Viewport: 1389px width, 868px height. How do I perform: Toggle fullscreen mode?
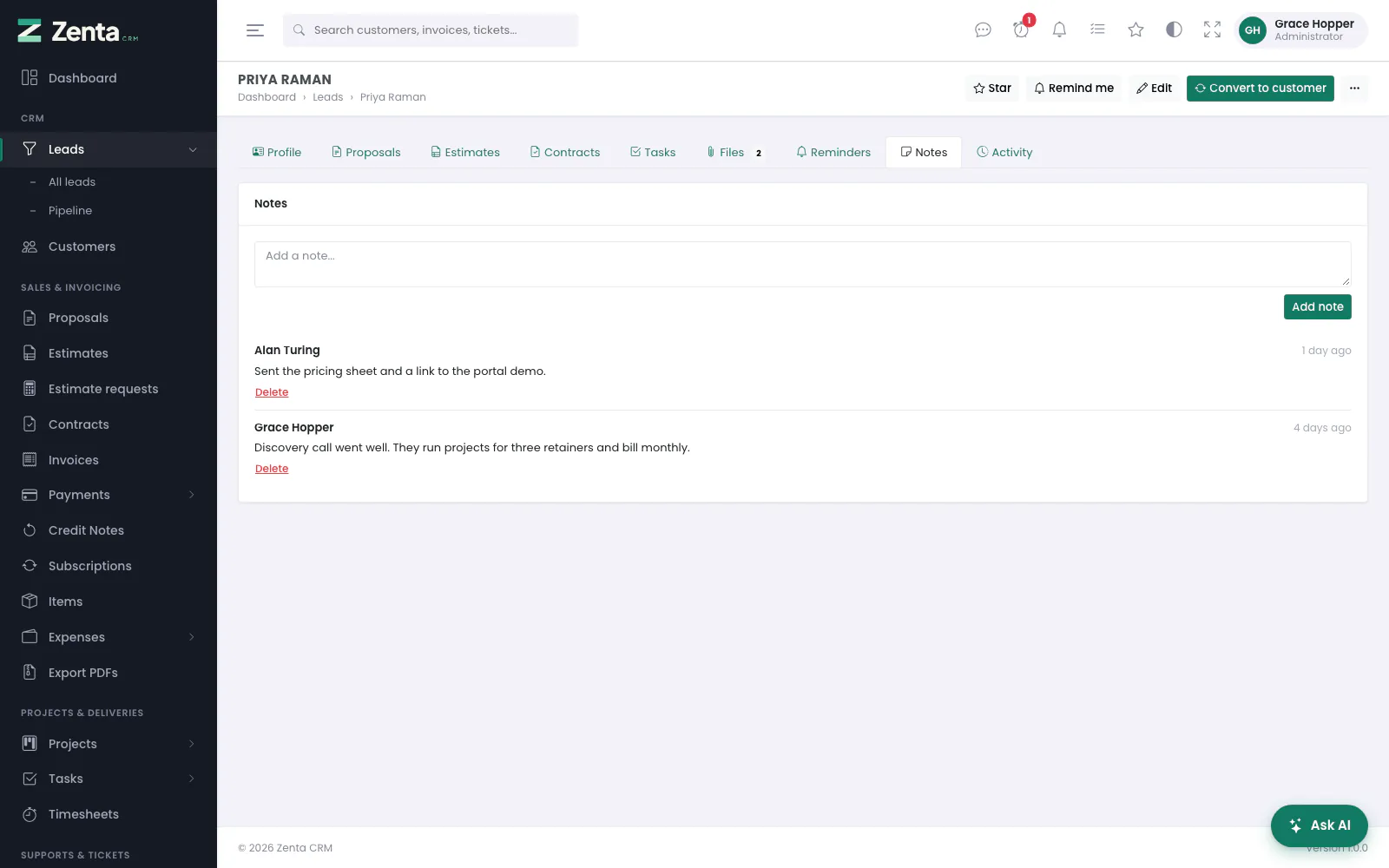1212,30
